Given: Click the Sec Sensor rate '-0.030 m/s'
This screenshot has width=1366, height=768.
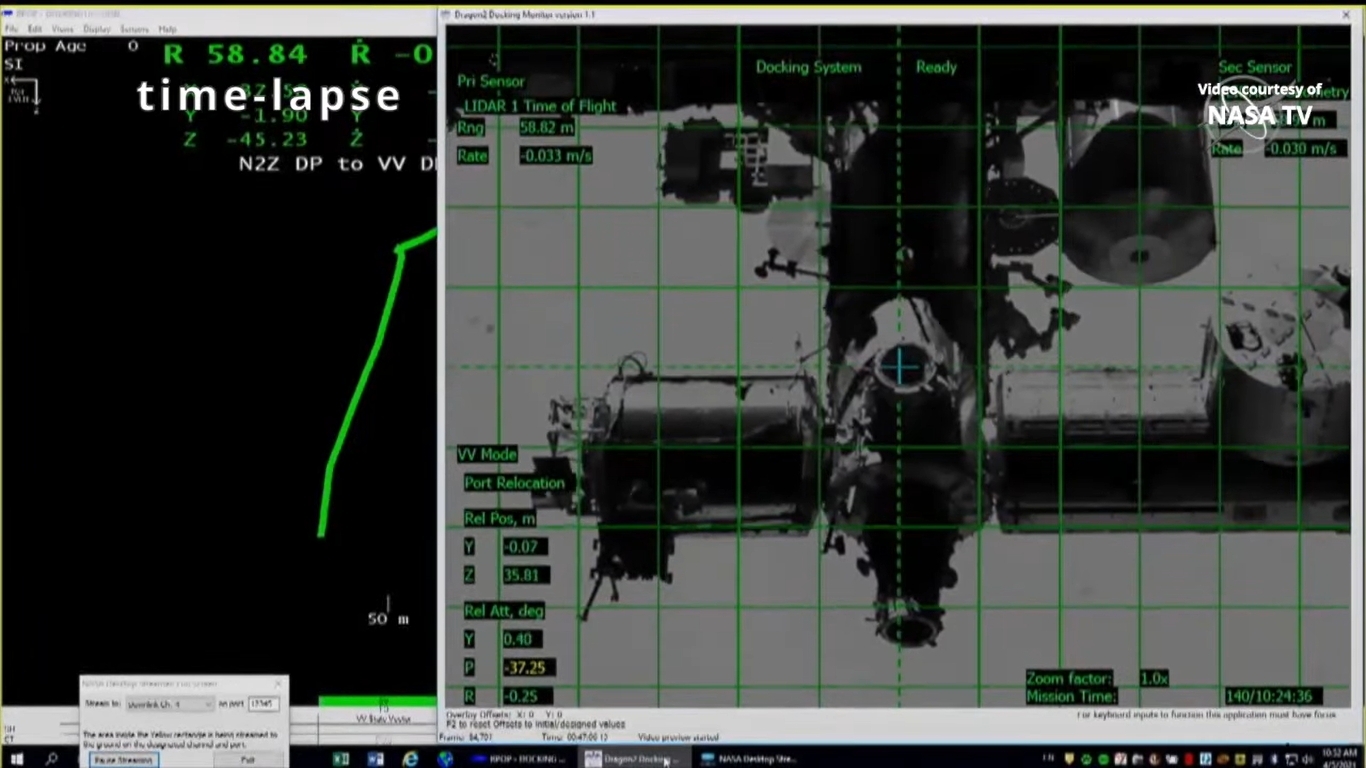Looking at the screenshot, I should pos(1301,149).
